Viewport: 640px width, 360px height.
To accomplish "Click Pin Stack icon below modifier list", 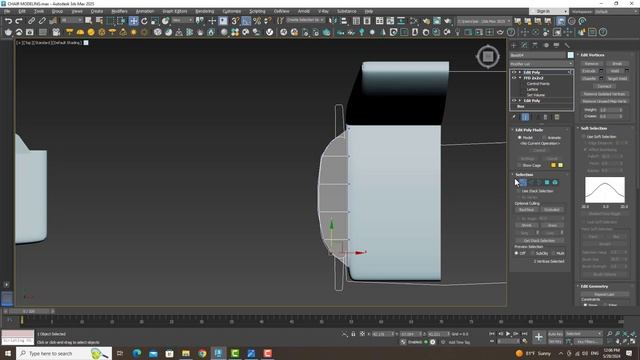I will coord(514,117).
